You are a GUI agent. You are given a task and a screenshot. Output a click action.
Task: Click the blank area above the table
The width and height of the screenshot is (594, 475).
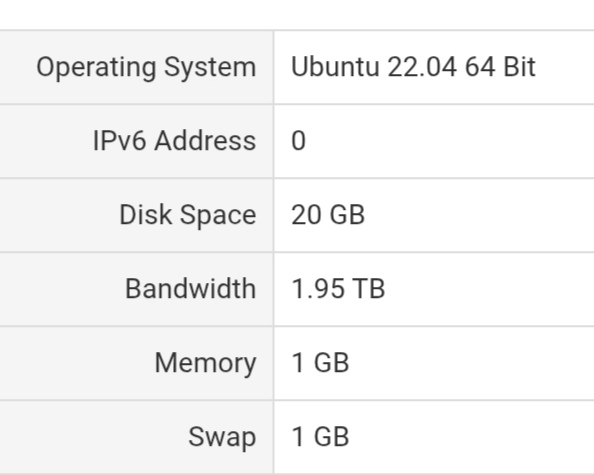[297, 14]
